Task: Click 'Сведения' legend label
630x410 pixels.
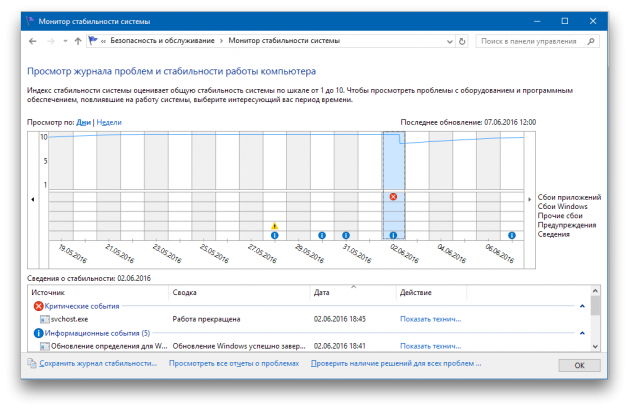Action: coord(554,234)
